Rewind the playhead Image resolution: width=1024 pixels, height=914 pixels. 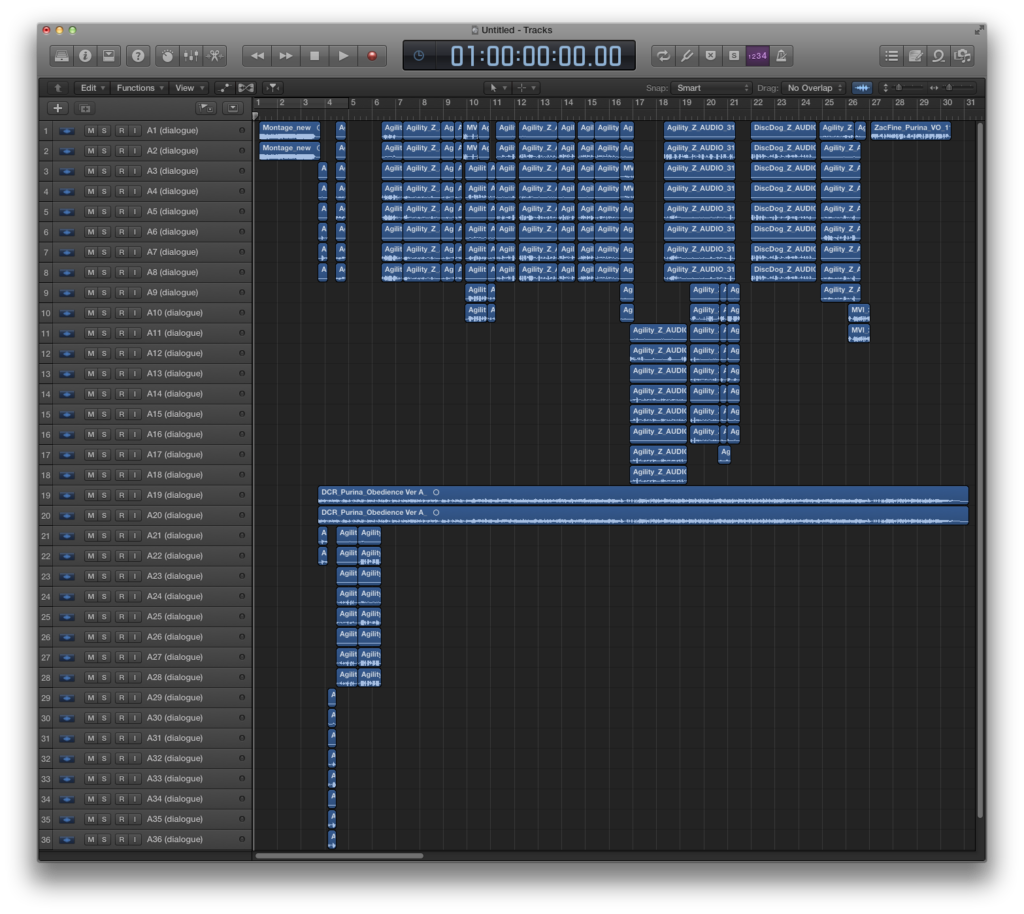(x=257, y=56)
